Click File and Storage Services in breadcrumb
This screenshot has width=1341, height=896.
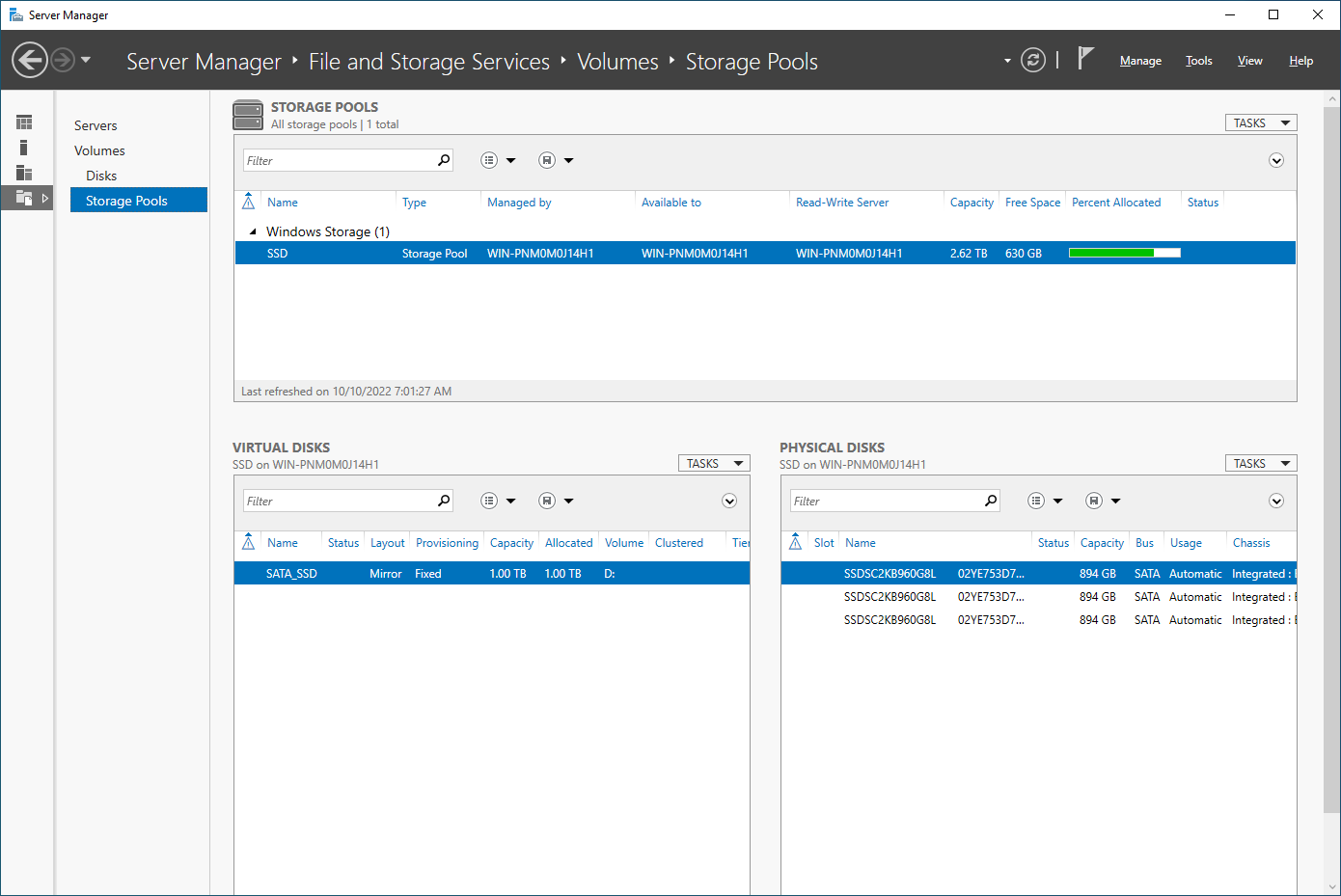click(429, 62)
